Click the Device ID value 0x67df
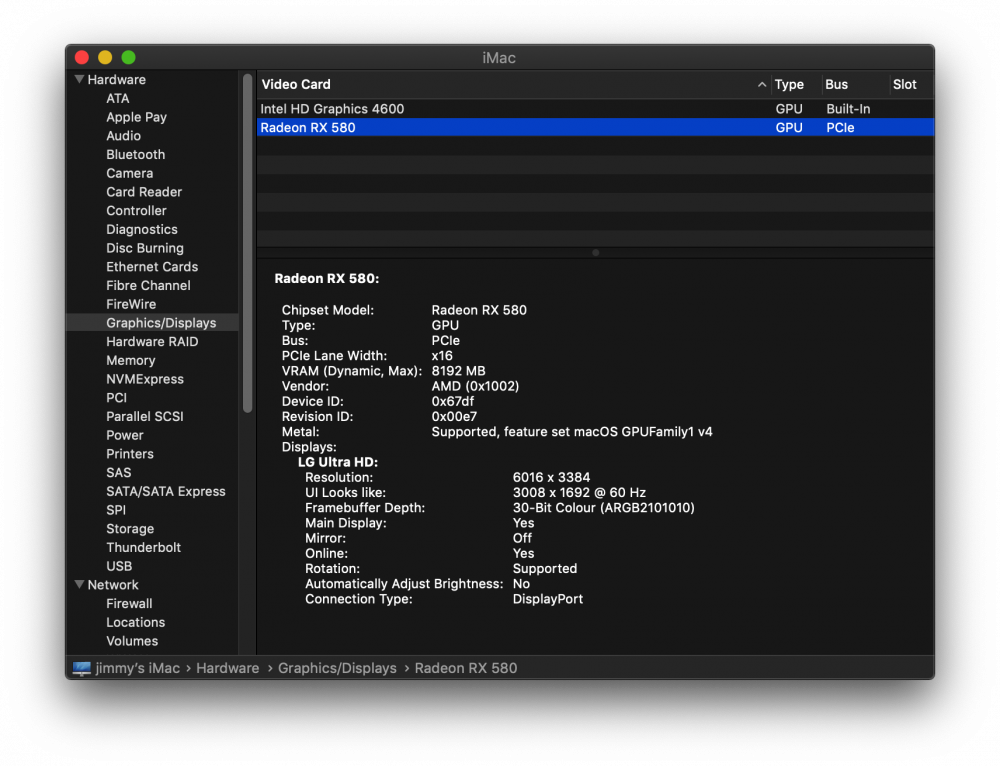This screenshot has height=766, width=1000. [x=452, y=402]
